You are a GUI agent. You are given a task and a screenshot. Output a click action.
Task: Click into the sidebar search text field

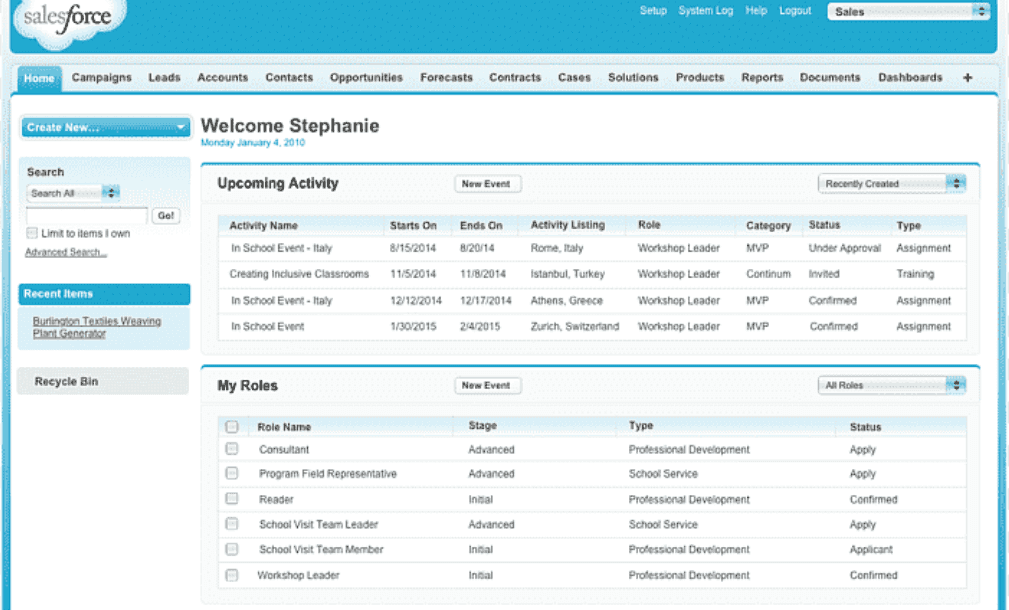click(87, 215)
